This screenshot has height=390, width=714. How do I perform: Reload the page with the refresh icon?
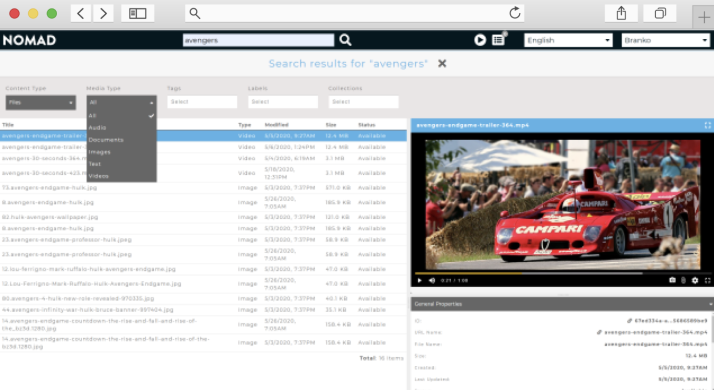515,13
